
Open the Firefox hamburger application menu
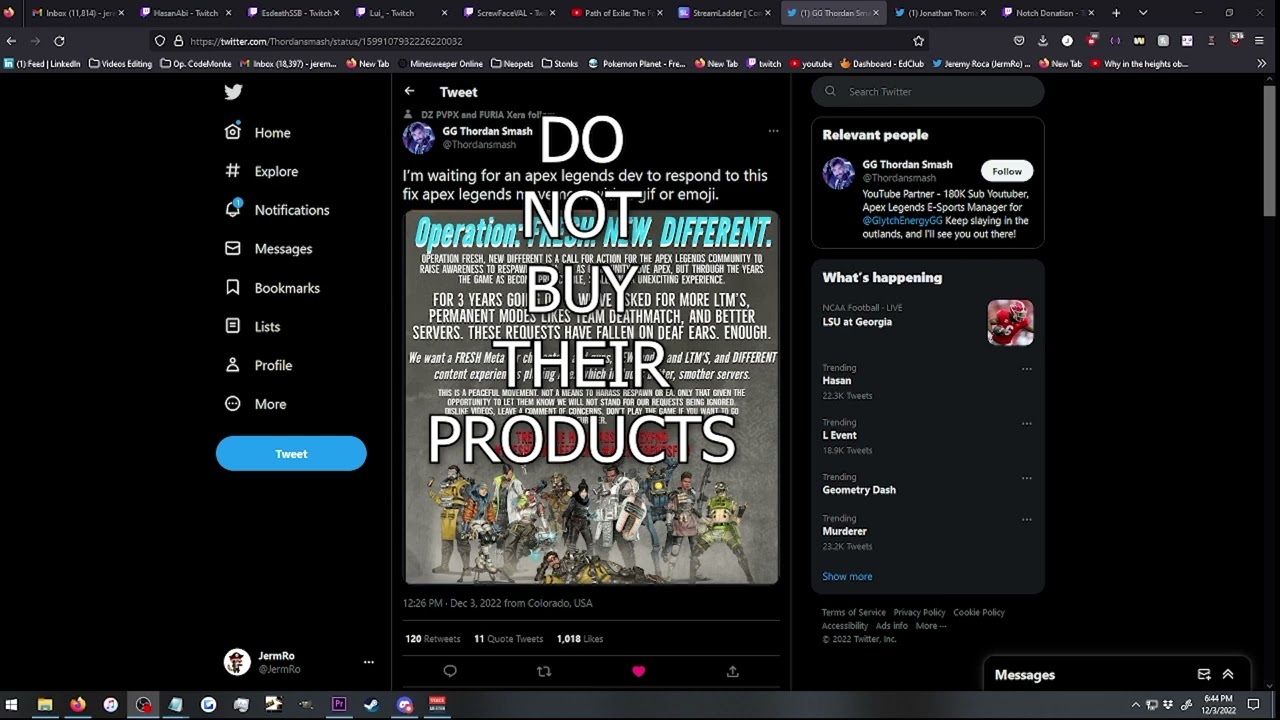click(1259, 41)
